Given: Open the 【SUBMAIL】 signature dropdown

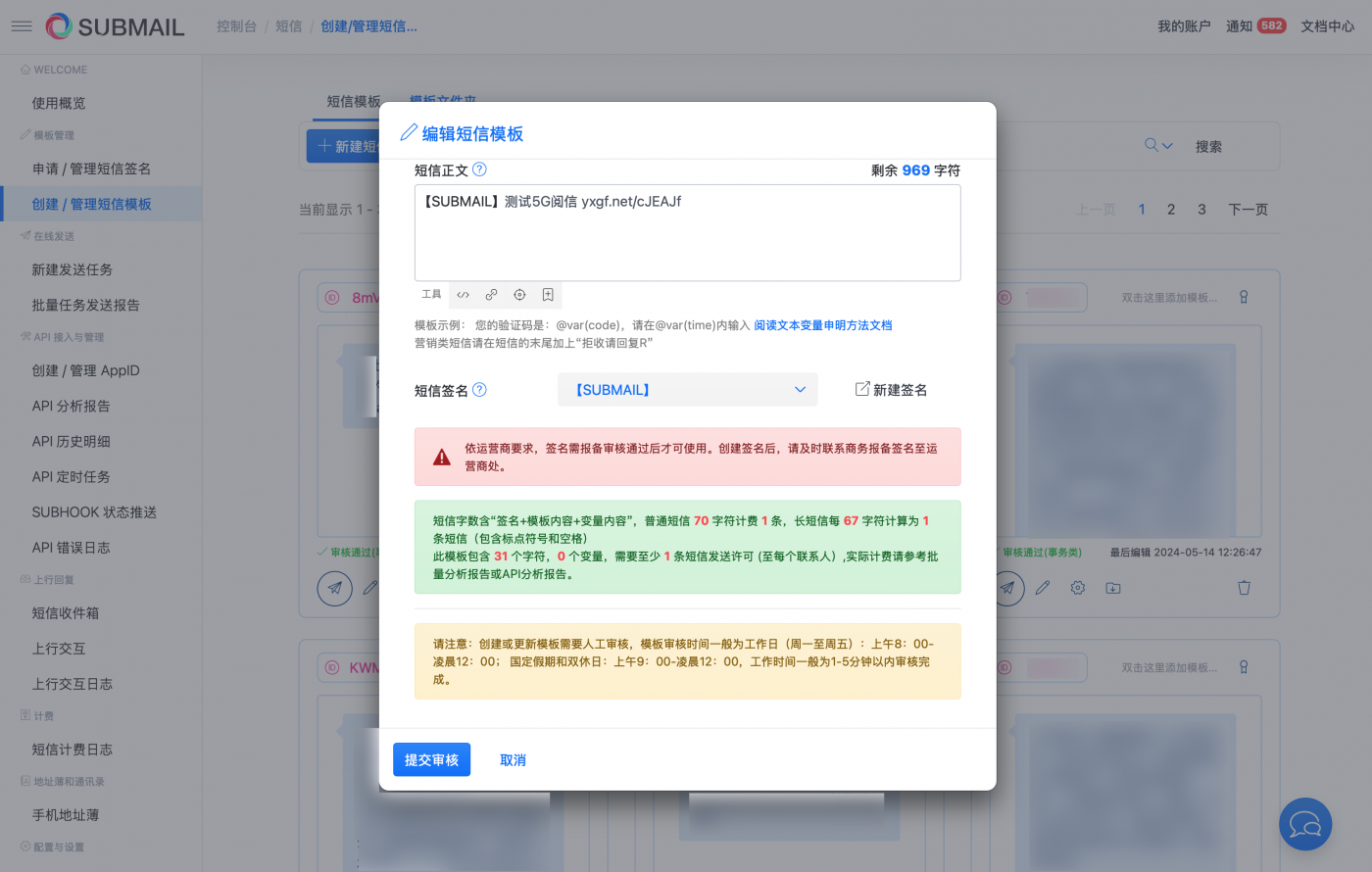Looking at the screenshot, I should pyautogui.click(x=688, y=389).
